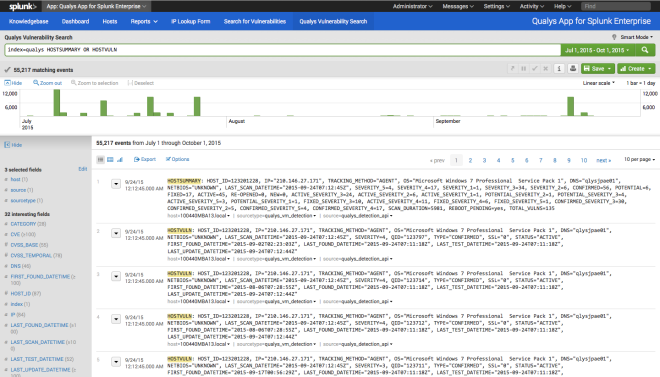The width and height of the screenshot is (660, 377).
Task: Expand event 2 details arrow
Action: click(116, 233)
